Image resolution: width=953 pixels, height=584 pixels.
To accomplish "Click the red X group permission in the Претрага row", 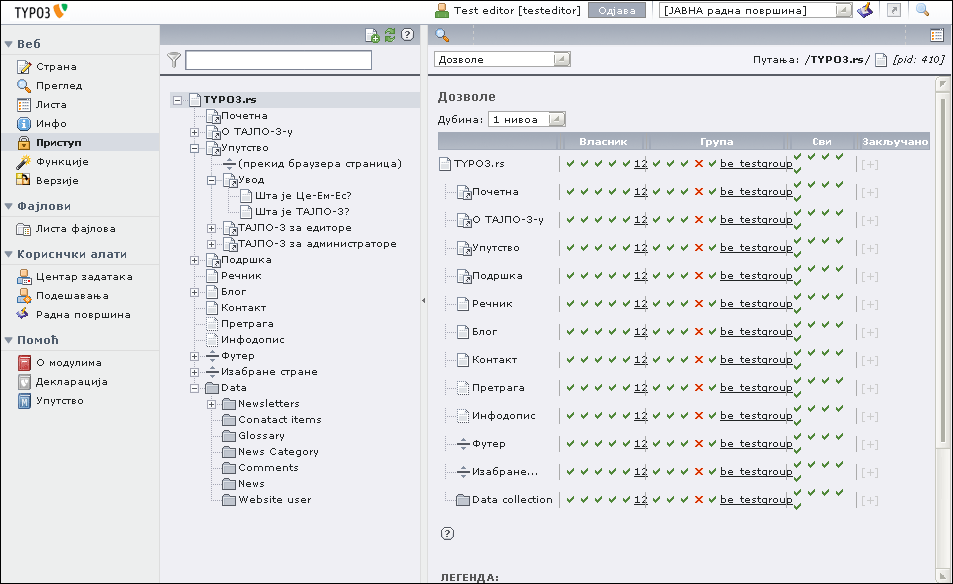I will (699, 388).
